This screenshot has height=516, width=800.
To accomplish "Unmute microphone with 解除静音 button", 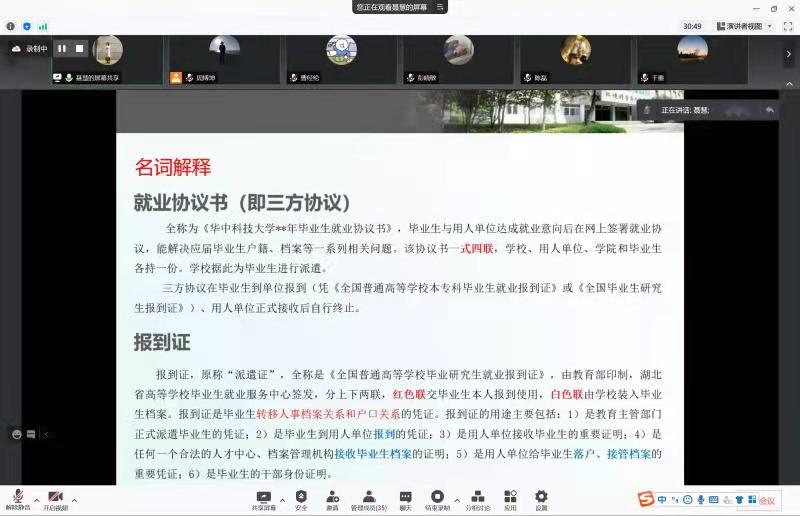I will (17, 497).
